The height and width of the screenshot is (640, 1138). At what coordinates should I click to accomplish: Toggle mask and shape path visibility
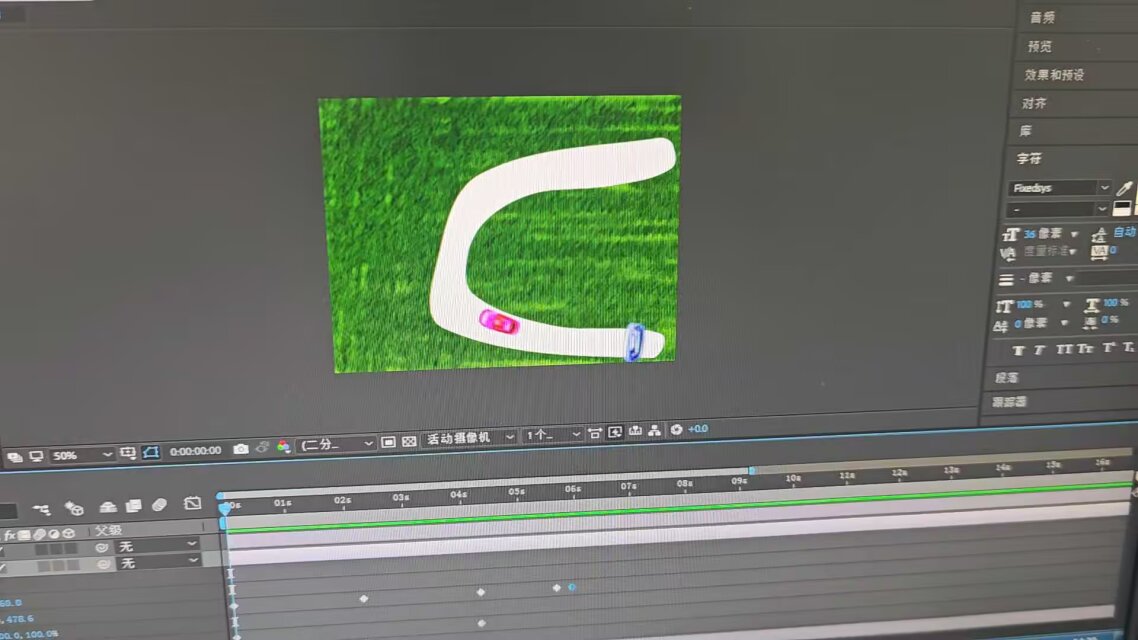coord(151,452)
